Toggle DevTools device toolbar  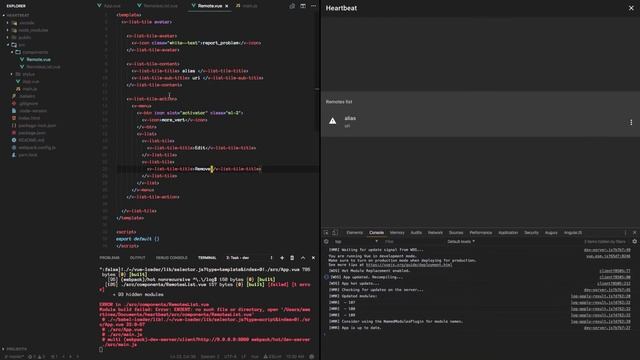click(x=335, y=233)
